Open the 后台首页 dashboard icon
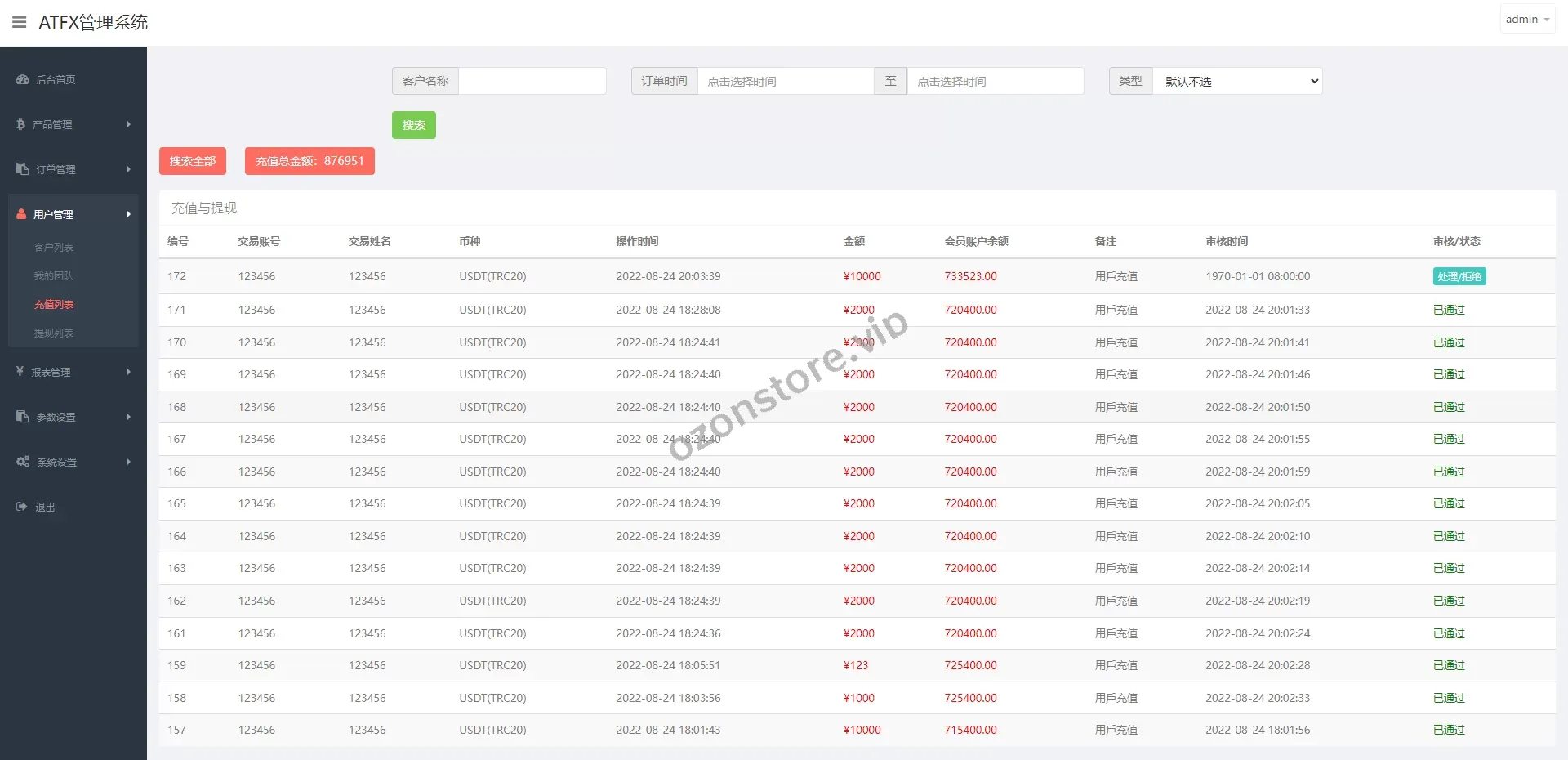 (20, 79)
